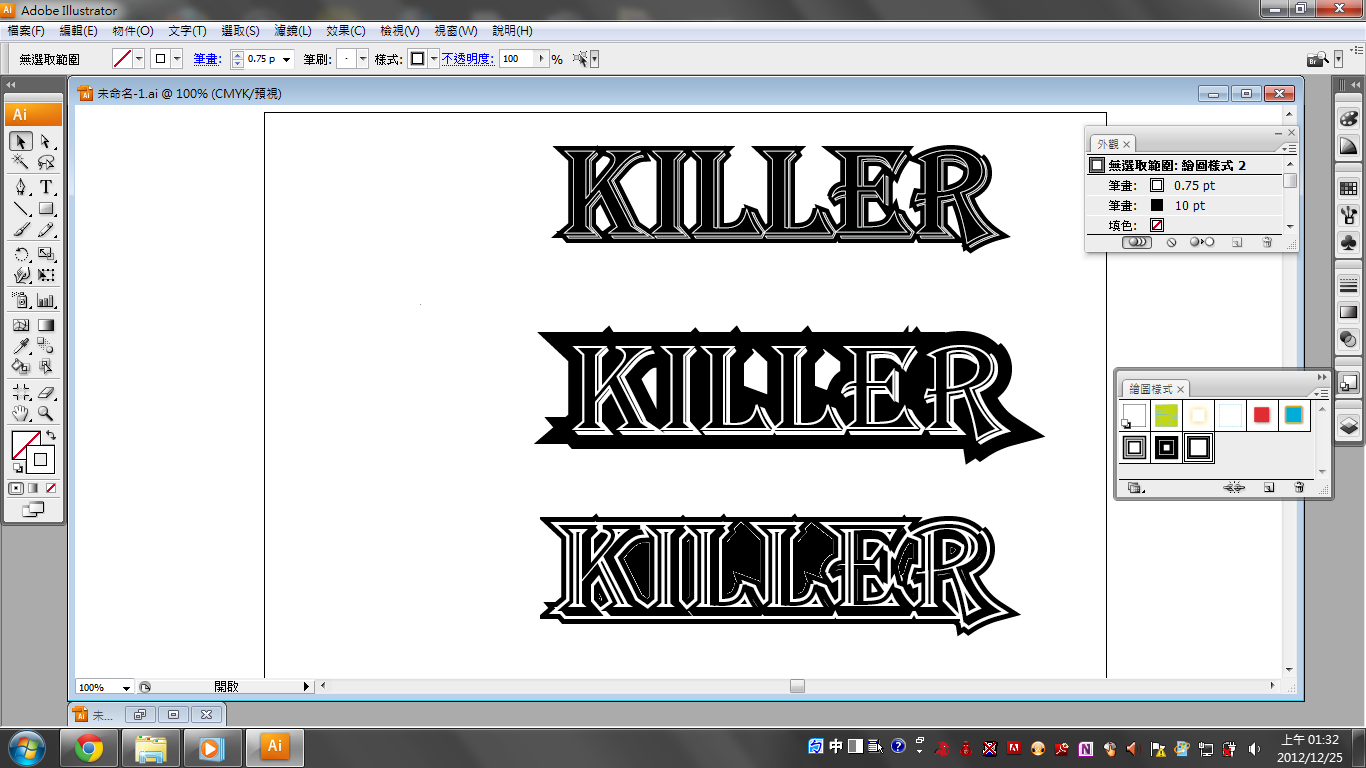Select the Mesh tool

21,325
